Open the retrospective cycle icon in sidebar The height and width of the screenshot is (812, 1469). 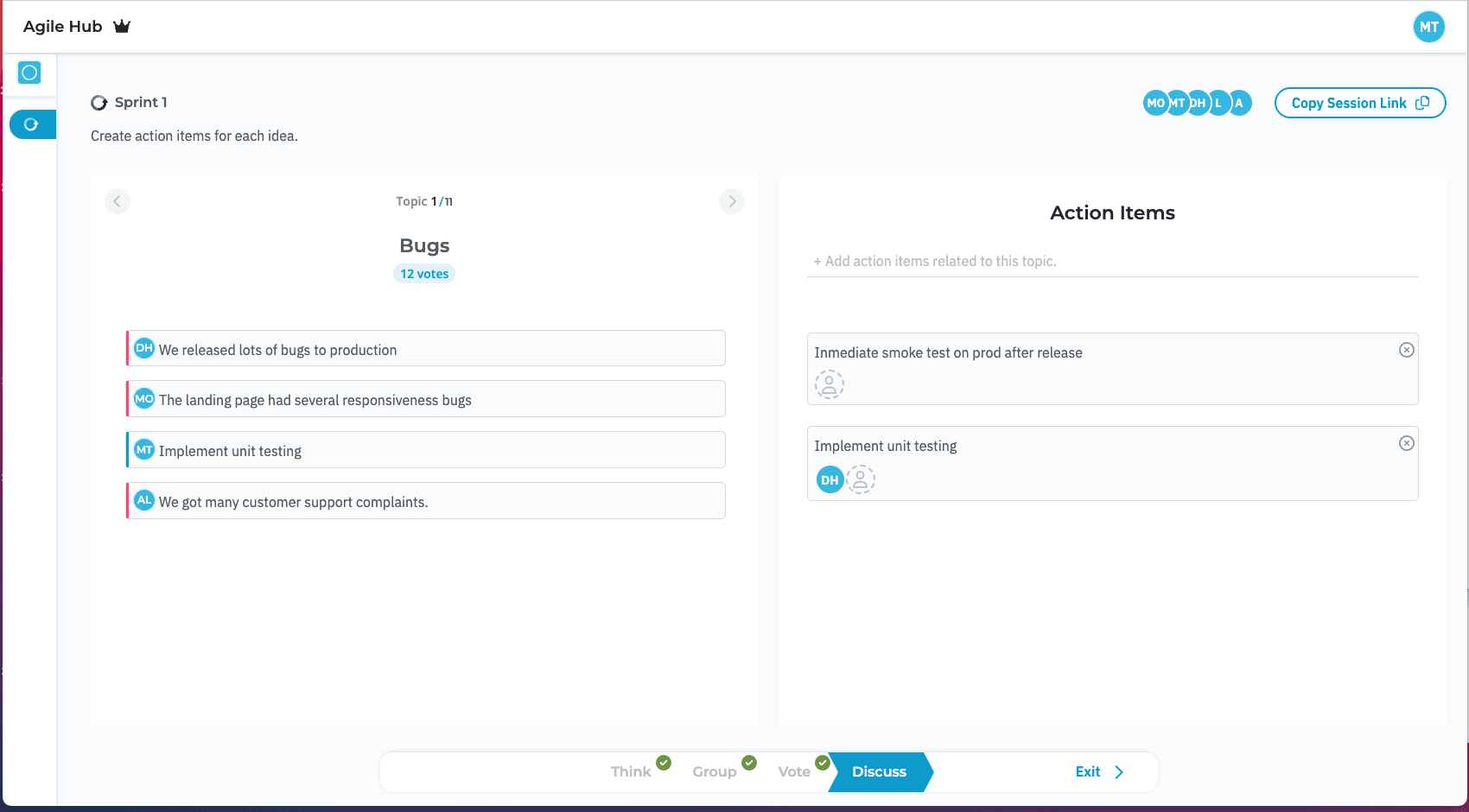pos(32,124)
